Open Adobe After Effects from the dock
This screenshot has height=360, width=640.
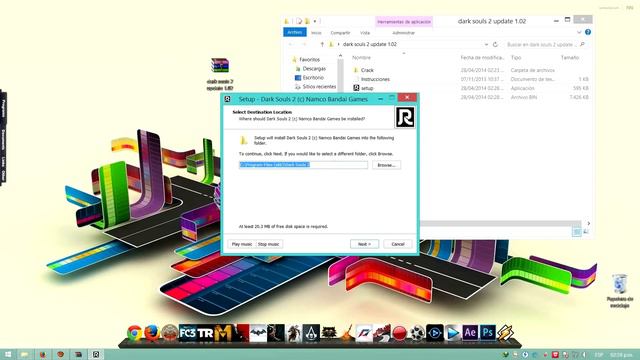pos(470,333)
